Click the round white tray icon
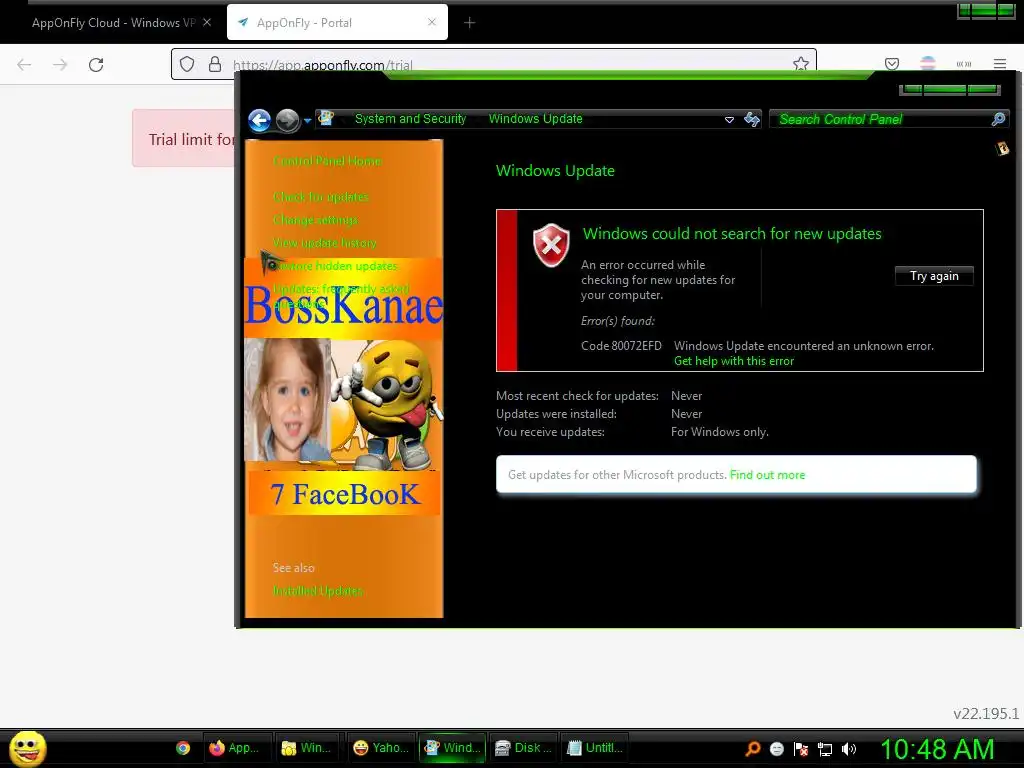 point(776,749)
